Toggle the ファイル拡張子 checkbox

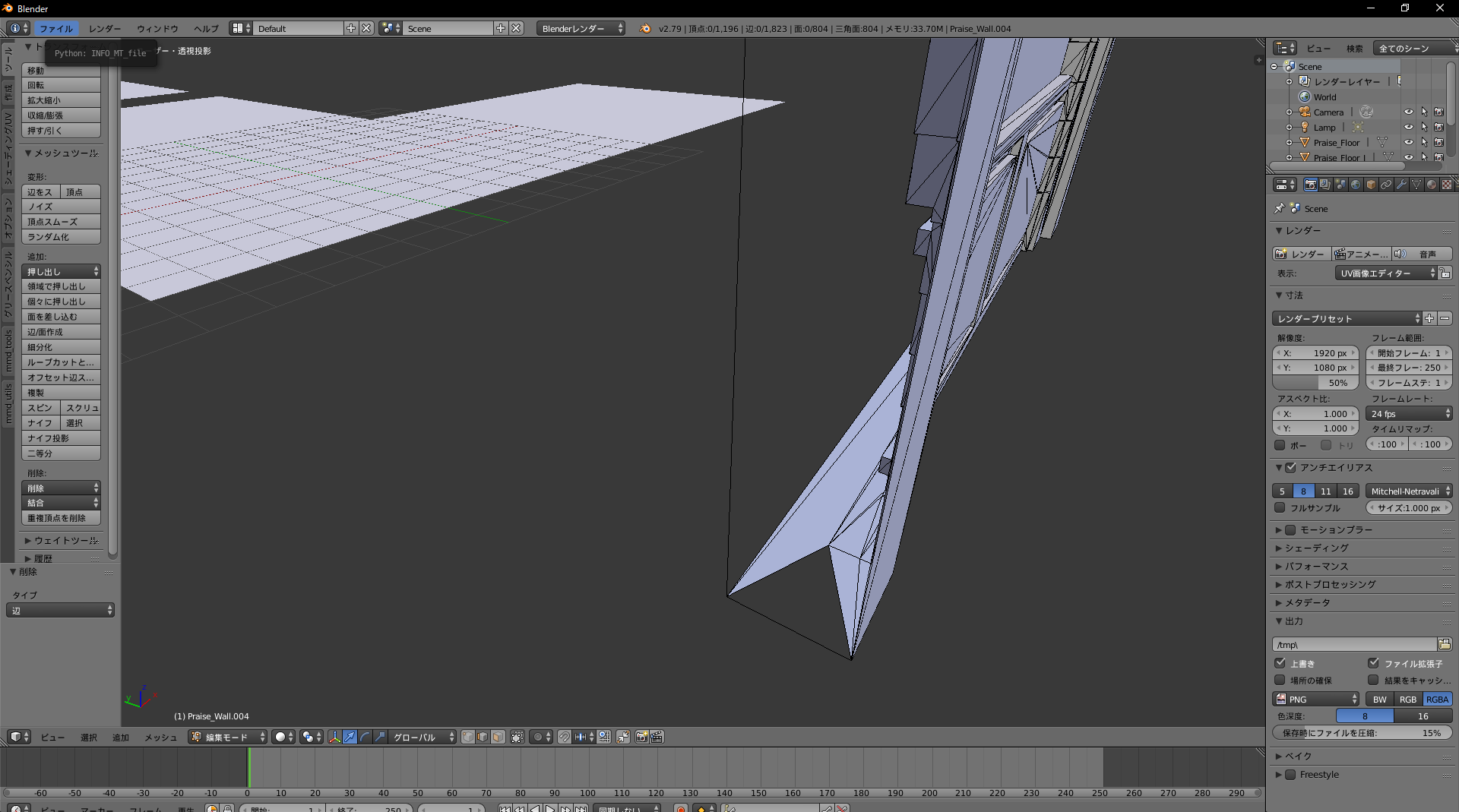[x=1373, y=663]
